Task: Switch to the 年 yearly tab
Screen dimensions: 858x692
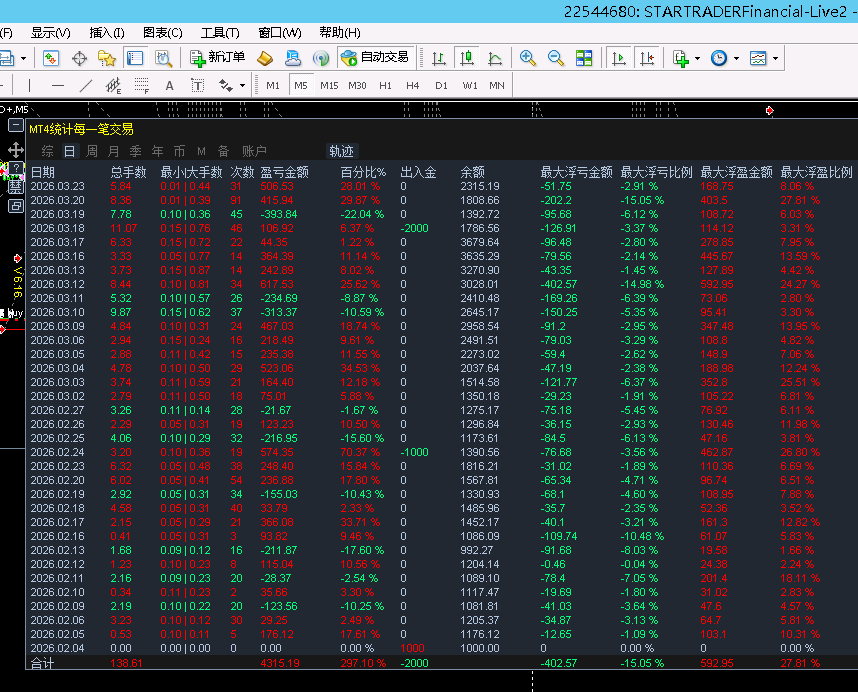Action: pos(158,151)
